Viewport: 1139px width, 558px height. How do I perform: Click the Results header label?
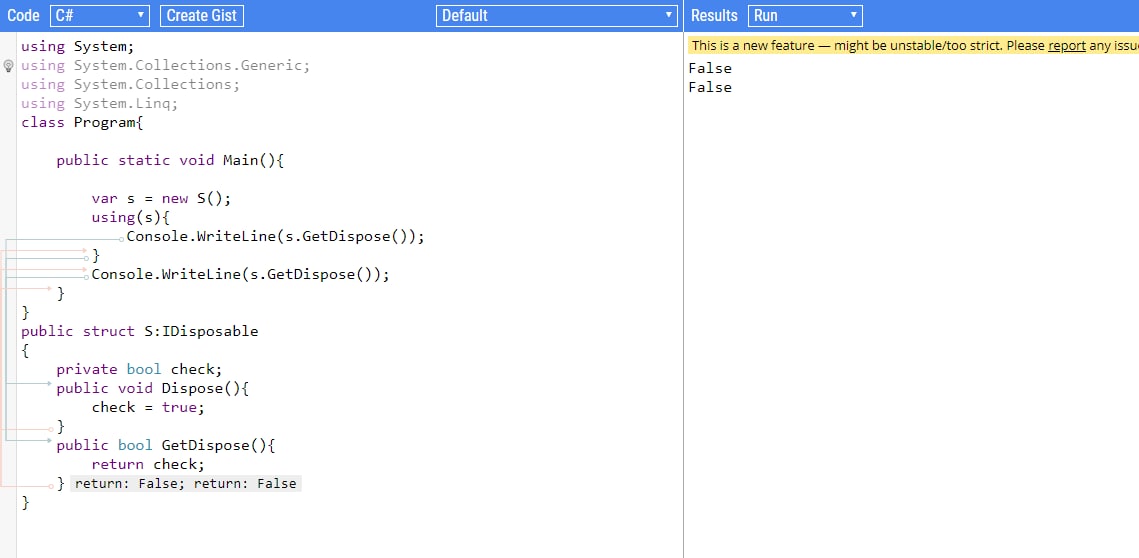point(713,15)
